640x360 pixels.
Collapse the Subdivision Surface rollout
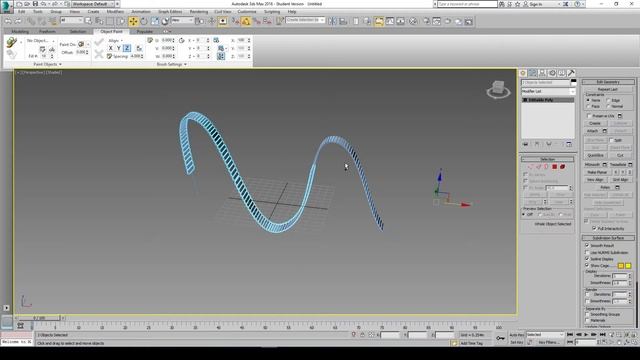tap(608, 238)
